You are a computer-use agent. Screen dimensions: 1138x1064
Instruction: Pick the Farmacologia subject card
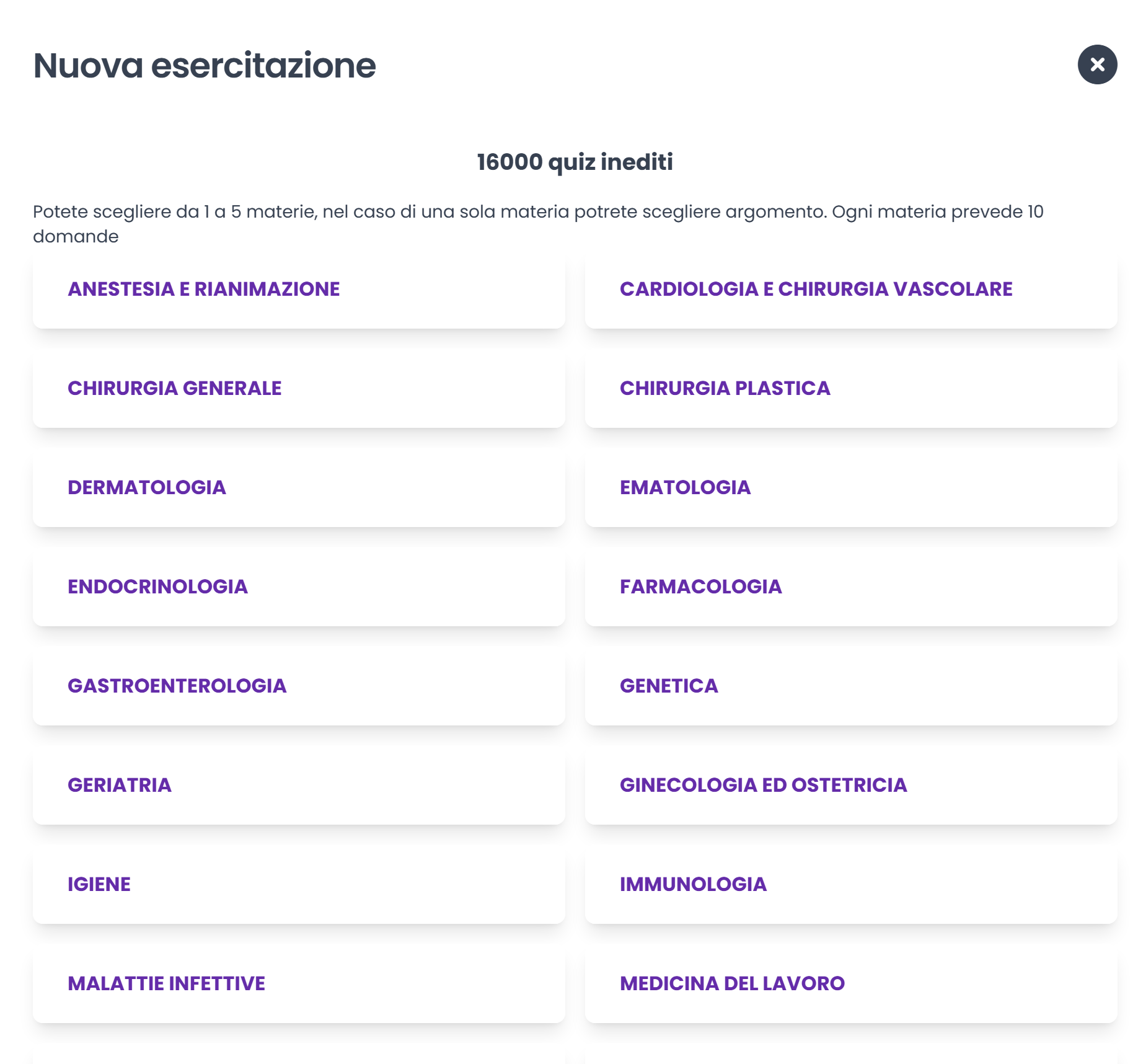[x=850, y=587]
